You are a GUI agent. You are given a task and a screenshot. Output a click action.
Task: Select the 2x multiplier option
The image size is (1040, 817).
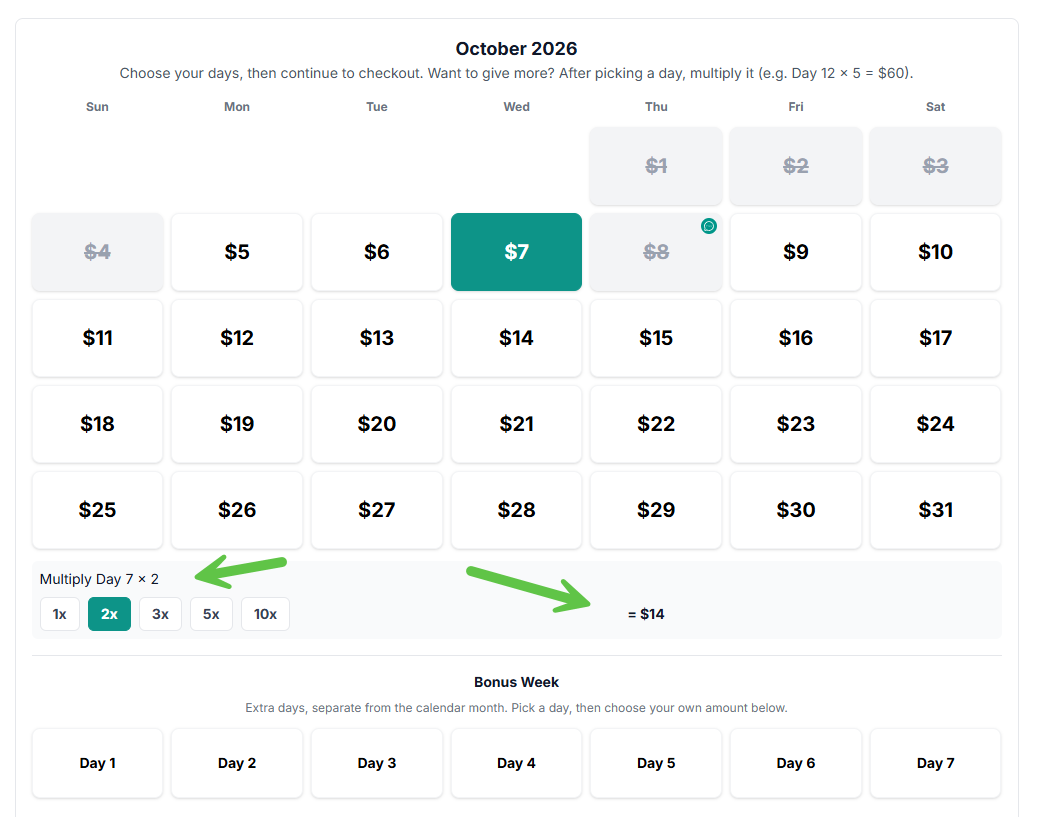pos(109,614)
